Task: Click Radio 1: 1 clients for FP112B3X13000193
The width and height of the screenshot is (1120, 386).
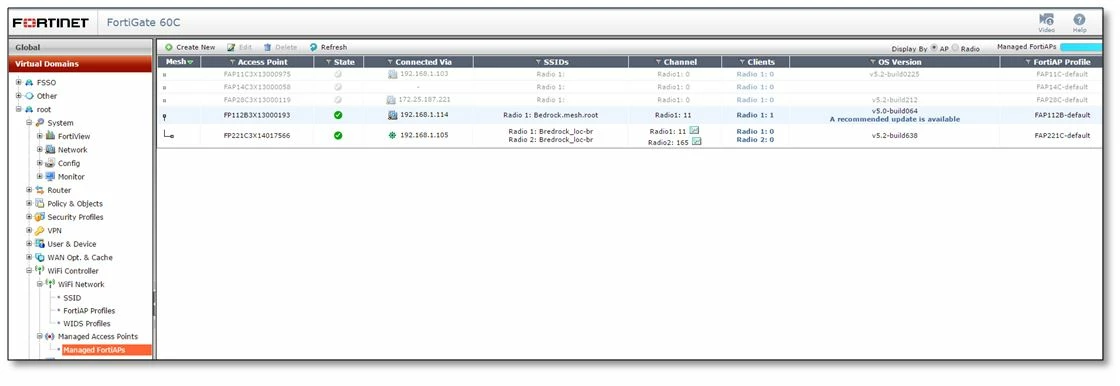Action: pyautogui.click(x=755, y=115)
